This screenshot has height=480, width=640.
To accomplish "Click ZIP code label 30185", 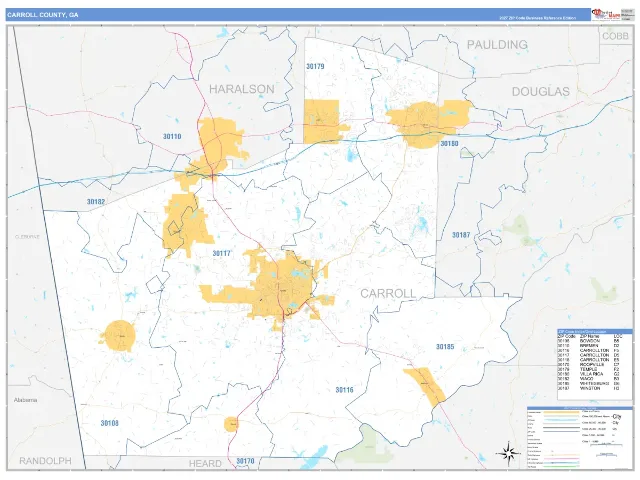I will pyautogui.click(x=445, y=347).
